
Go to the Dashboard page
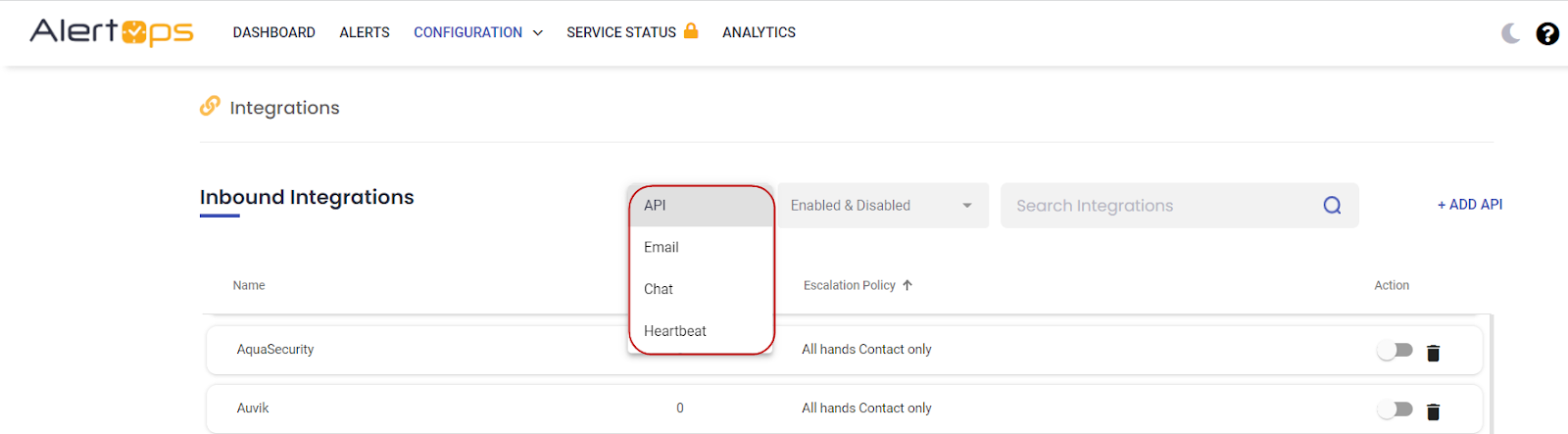point(273,32)
